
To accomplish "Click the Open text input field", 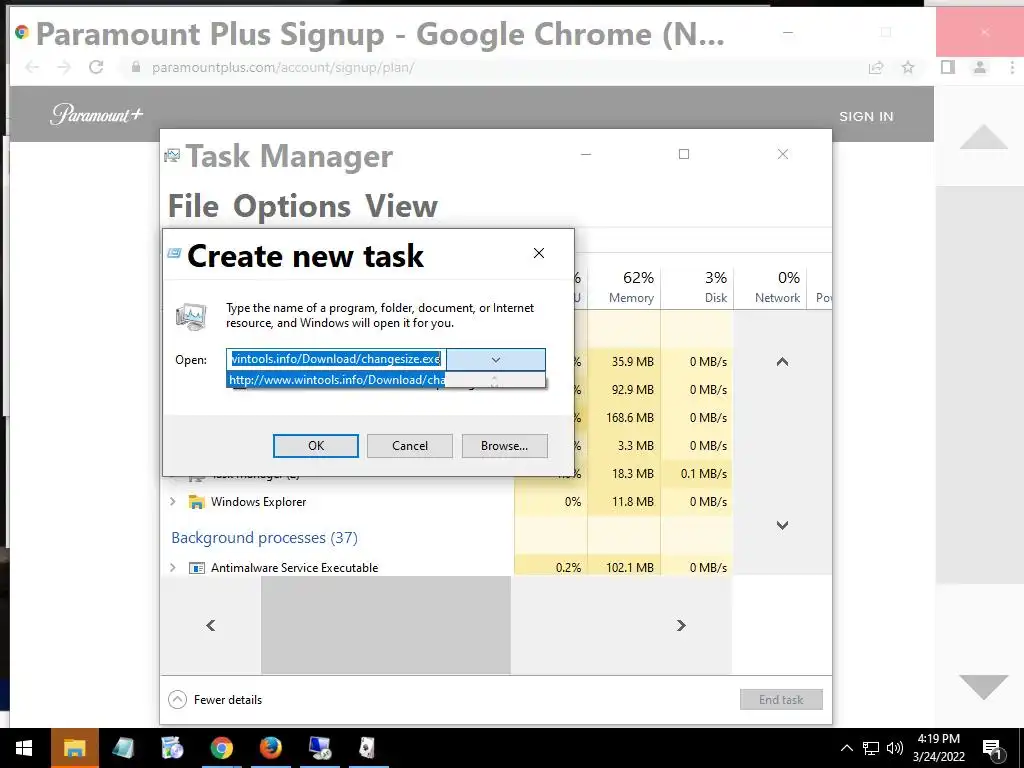I will [336, 359].
